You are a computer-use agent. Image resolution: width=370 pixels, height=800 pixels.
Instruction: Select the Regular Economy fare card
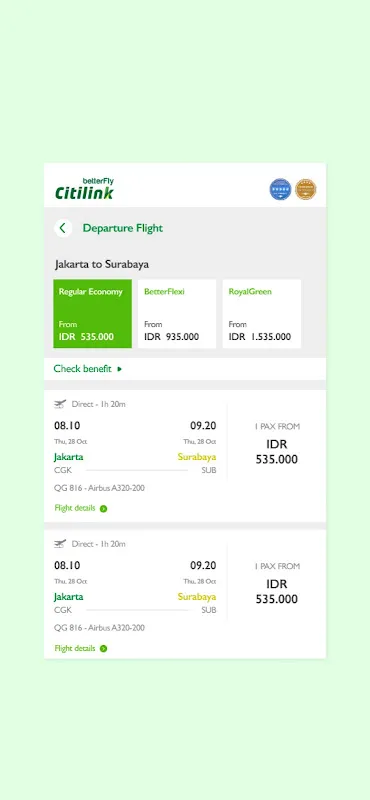coord(92,314)
